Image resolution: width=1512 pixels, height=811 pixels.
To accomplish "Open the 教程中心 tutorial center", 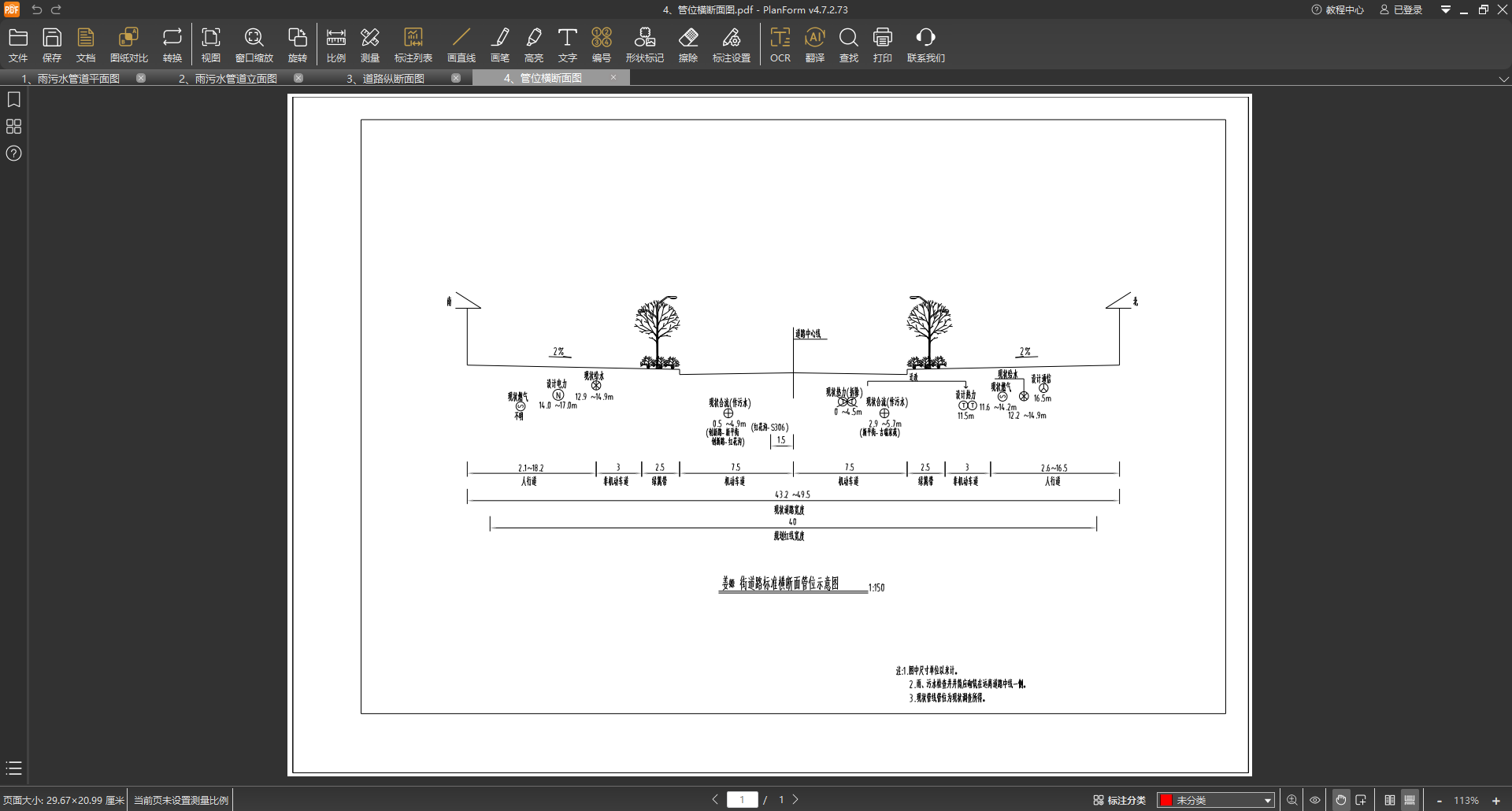I will 1337,10.
